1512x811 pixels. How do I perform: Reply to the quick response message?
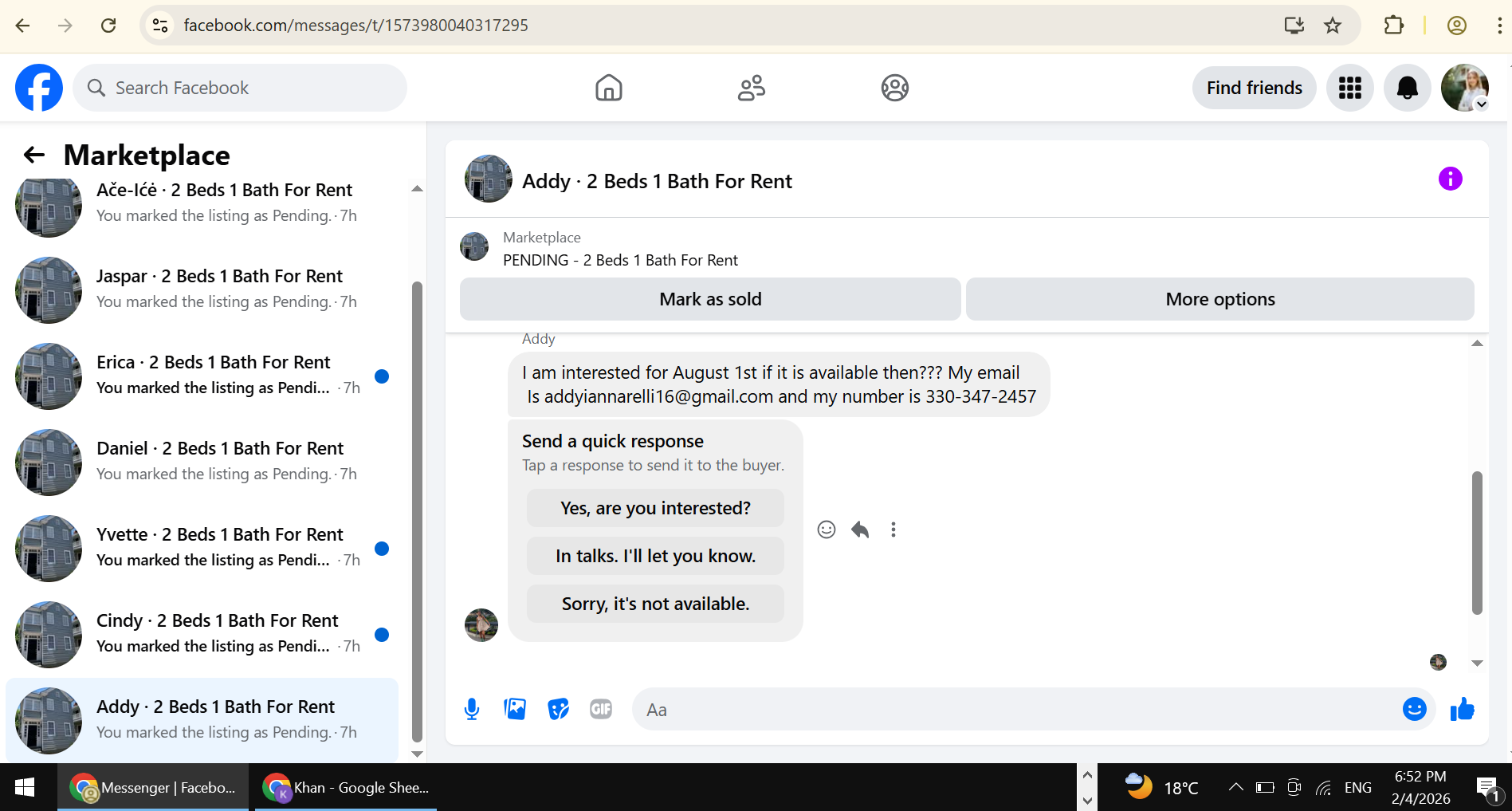point(860,530)
